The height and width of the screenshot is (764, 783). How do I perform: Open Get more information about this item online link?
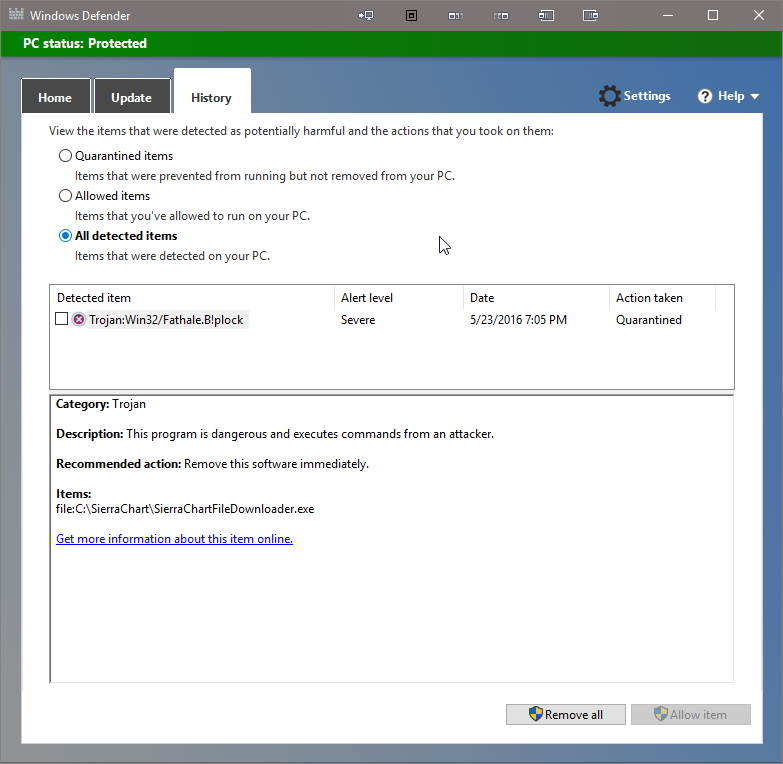point(174,539)
